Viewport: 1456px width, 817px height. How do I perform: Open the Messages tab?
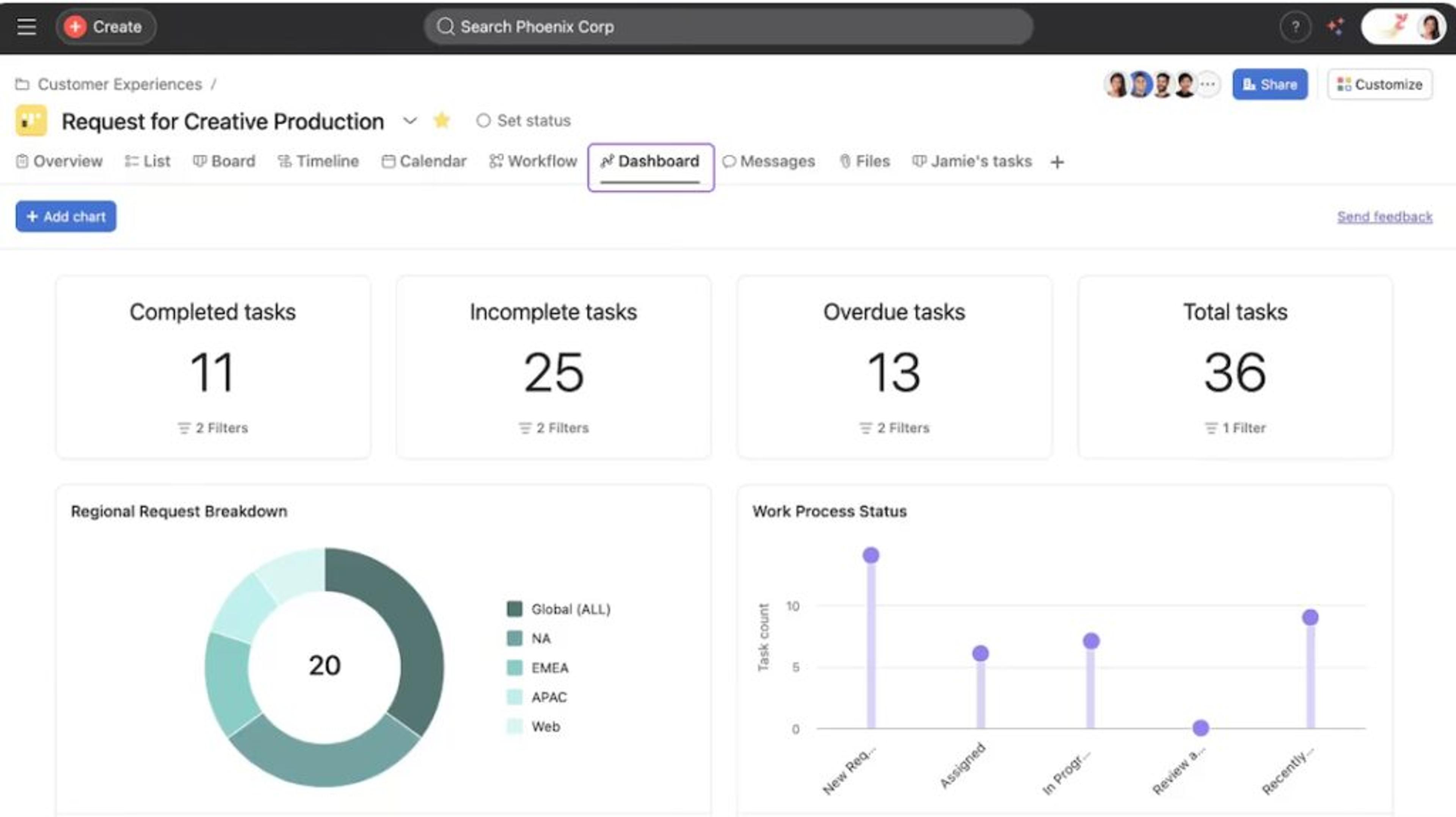tap(769, 161)
